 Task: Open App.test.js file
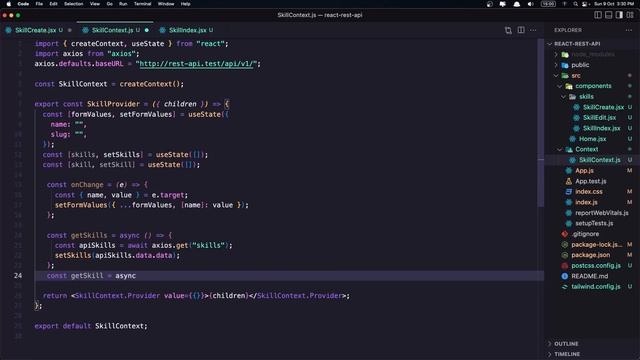tap(591, 181)
